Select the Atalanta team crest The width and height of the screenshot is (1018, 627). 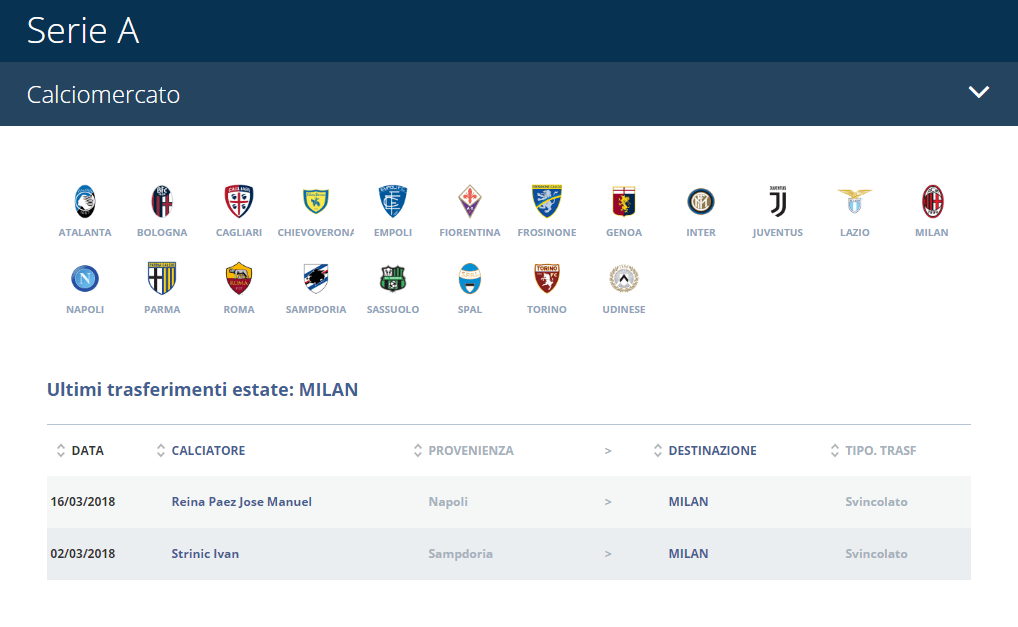pos(85,202)
